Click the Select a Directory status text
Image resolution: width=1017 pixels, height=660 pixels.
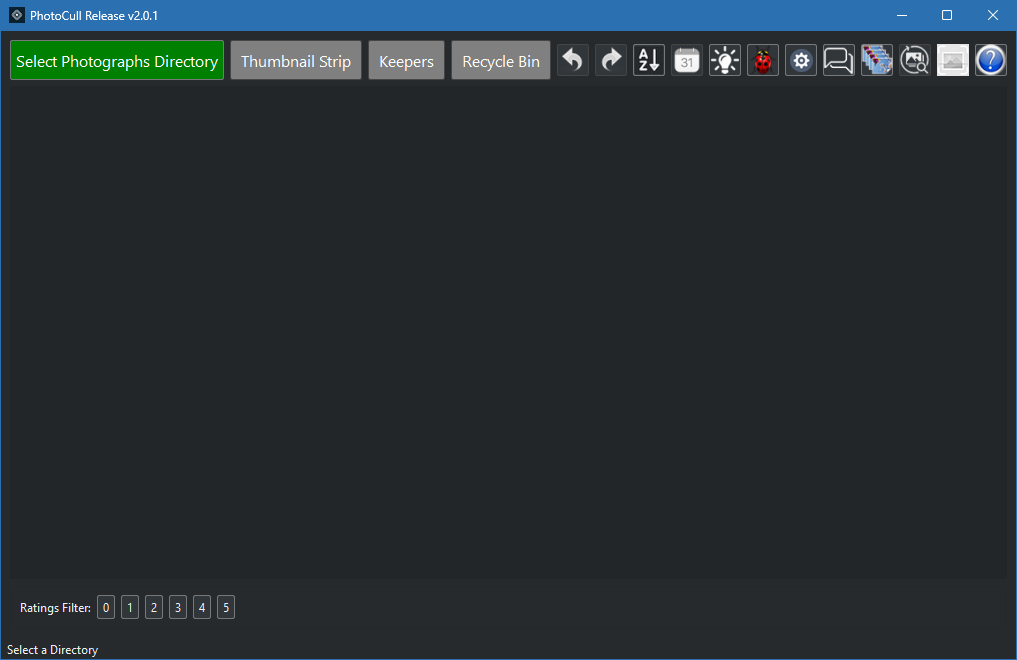coord(52,649)
